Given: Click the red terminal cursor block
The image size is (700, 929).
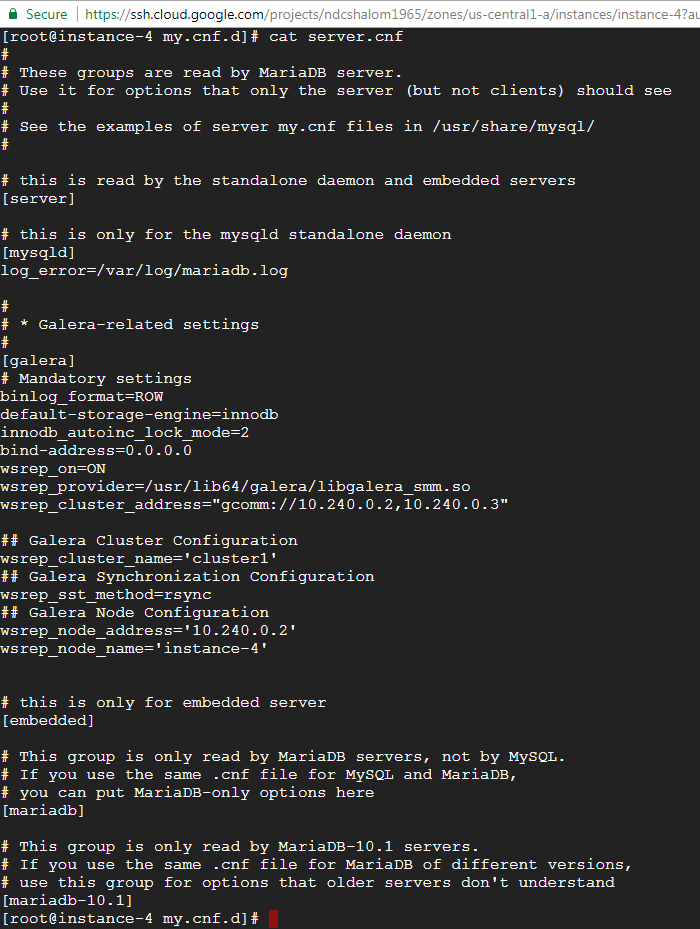Looking at the screenshot, I should 273,919.
